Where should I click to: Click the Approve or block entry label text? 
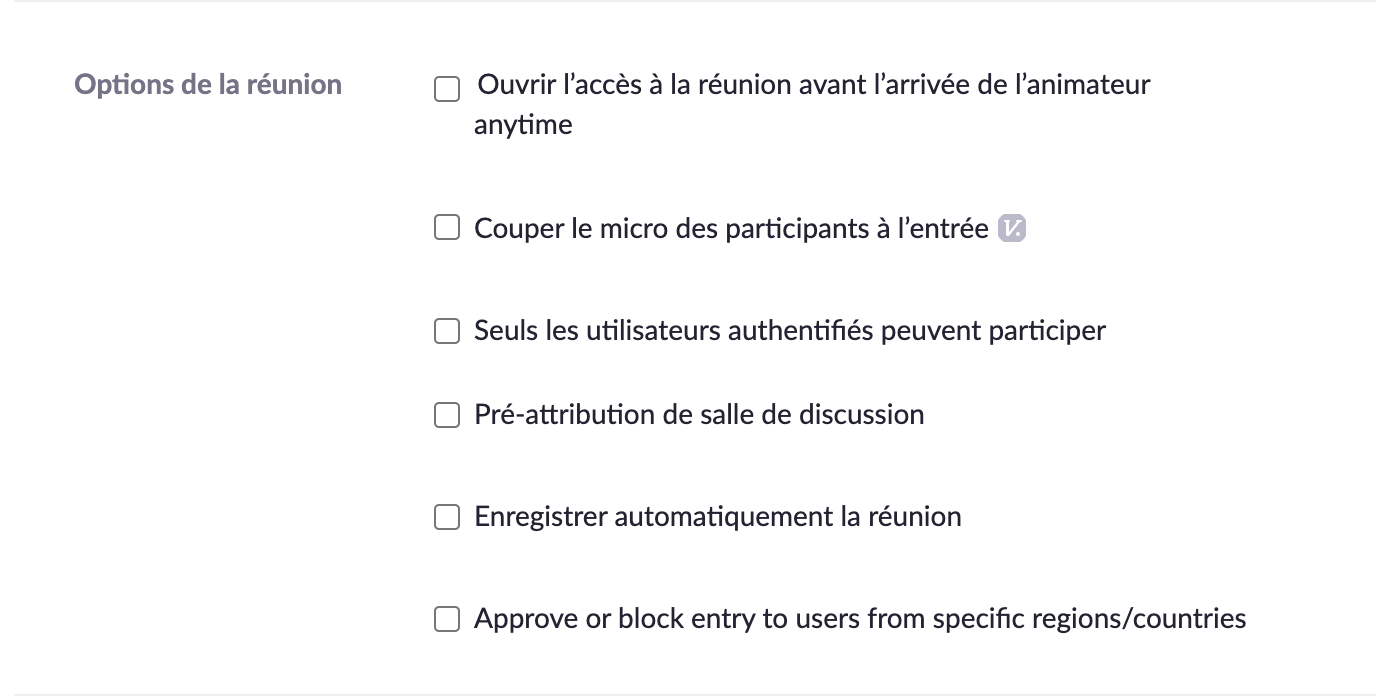click(x=859, y=619)
